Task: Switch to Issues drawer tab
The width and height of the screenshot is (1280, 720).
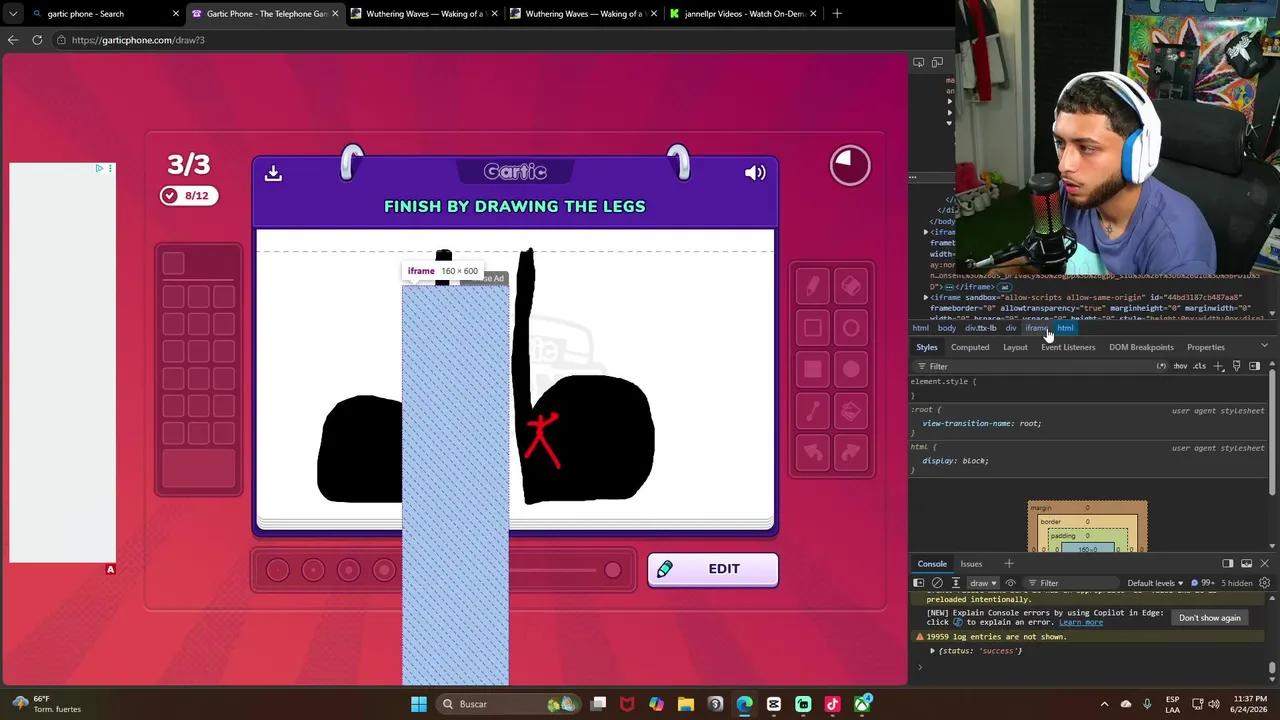Action: coord(971,564)
